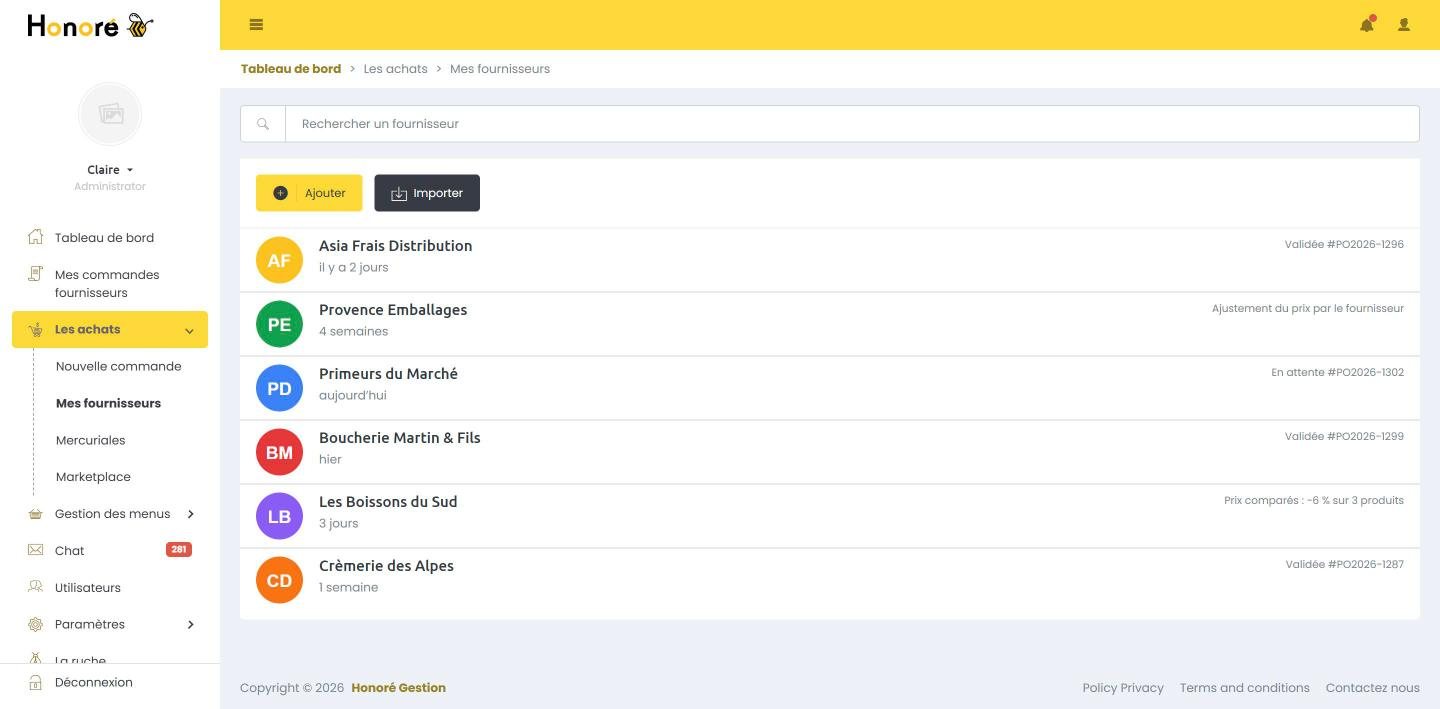The width and height of the screenshot is (1440, 709).
Task: Click the Honoré bee logo
Action: [x=90, y=25]
